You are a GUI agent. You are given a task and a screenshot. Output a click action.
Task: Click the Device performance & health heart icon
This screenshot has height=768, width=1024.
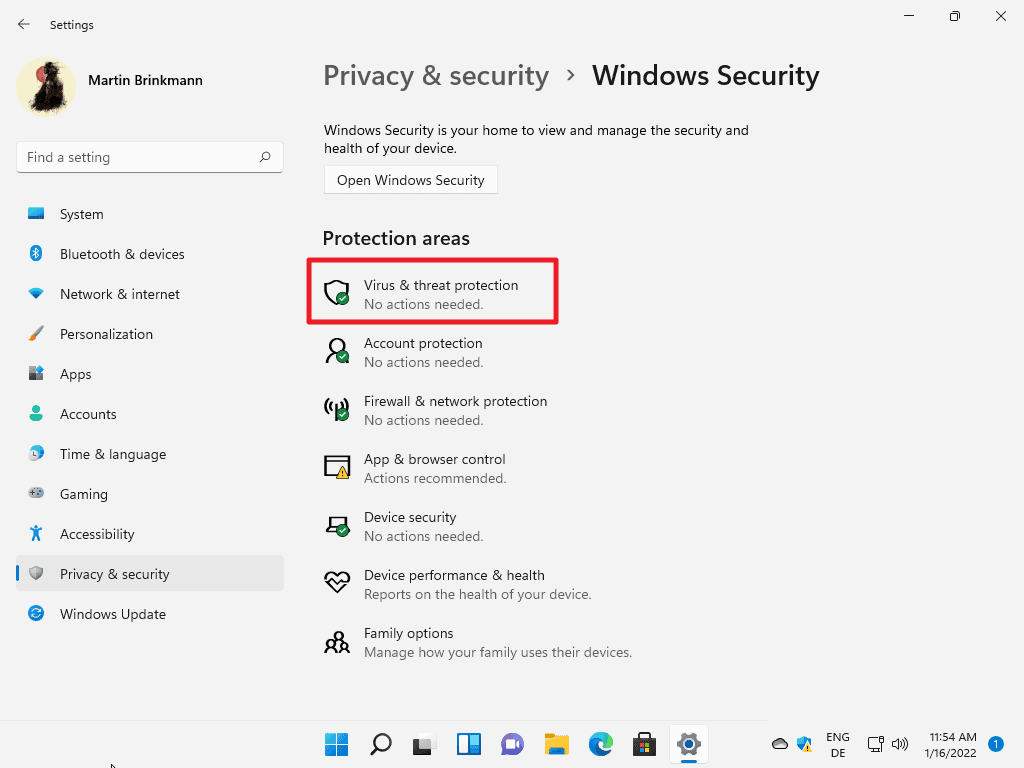[x=336, y=582]
